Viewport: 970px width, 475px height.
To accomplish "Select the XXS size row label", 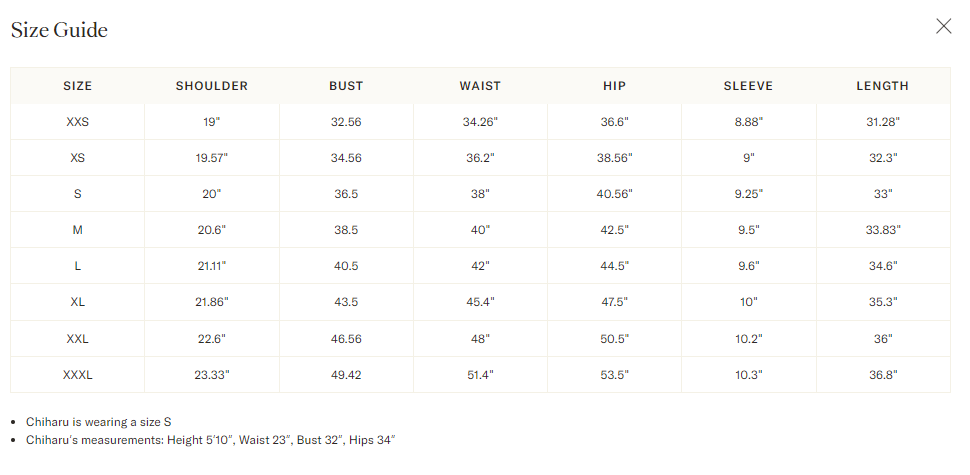I will (77, 122).
